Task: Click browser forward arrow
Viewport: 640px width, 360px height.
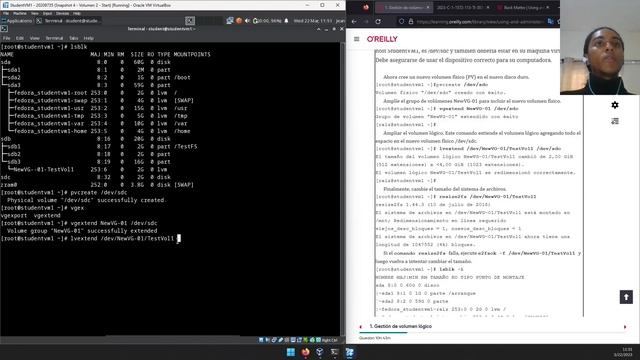Action: (x=366, y=21)
